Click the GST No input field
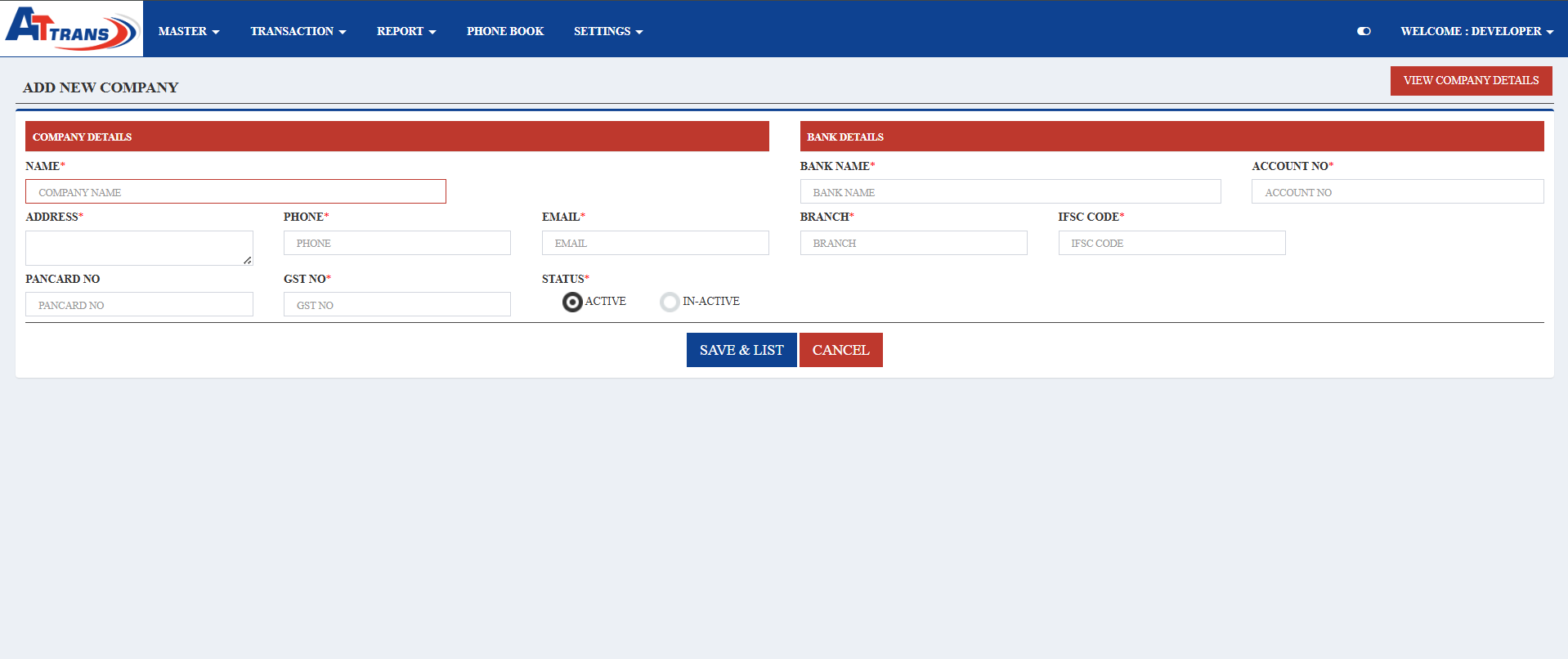 pos(397,305)
